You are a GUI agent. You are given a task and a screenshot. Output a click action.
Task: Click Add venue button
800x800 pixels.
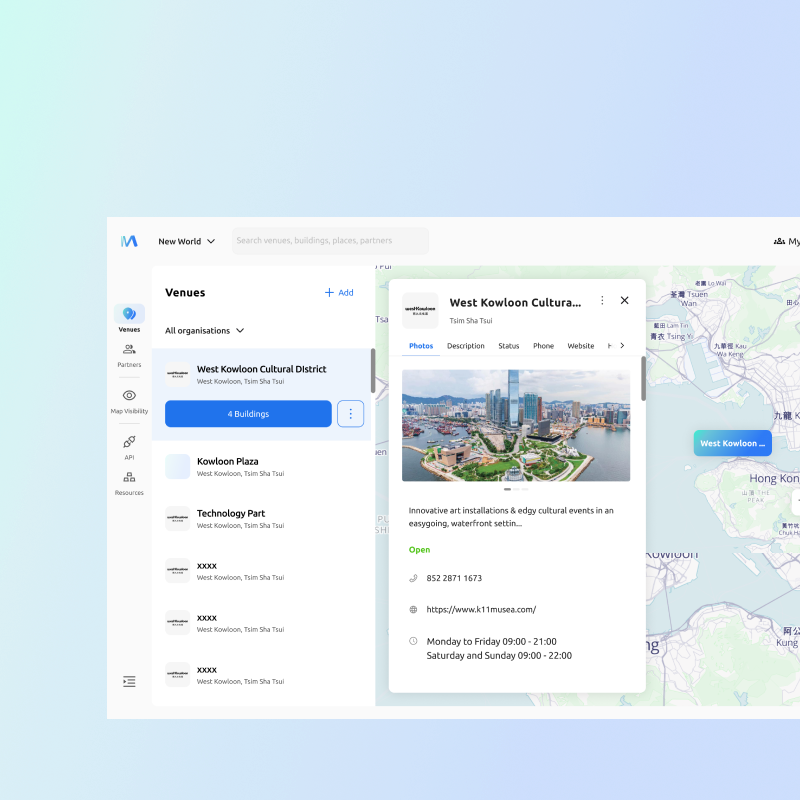click(x=339, y=292)
